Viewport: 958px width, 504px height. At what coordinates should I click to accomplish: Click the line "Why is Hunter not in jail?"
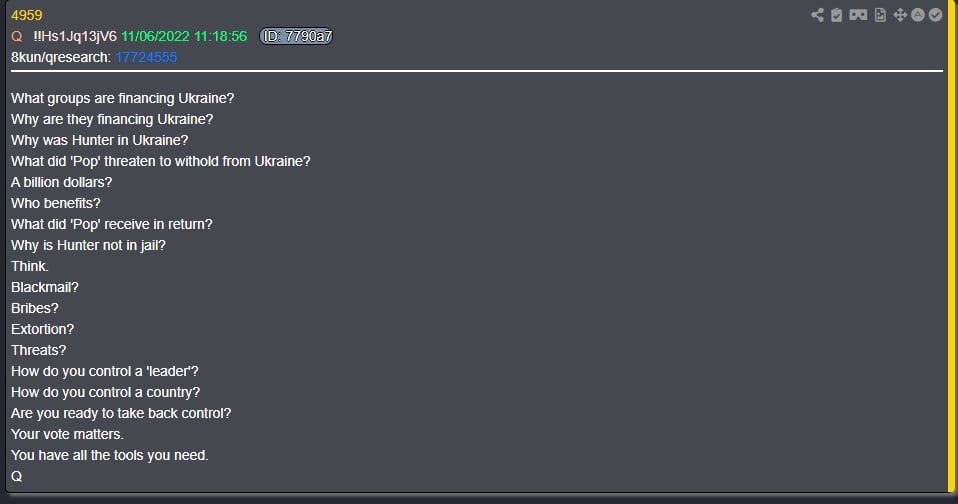point(88,245)
